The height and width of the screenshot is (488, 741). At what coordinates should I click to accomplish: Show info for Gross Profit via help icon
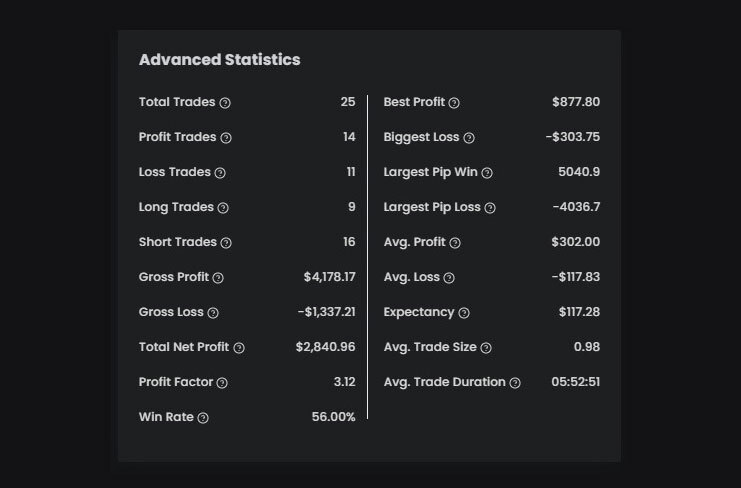click(218, 278)
